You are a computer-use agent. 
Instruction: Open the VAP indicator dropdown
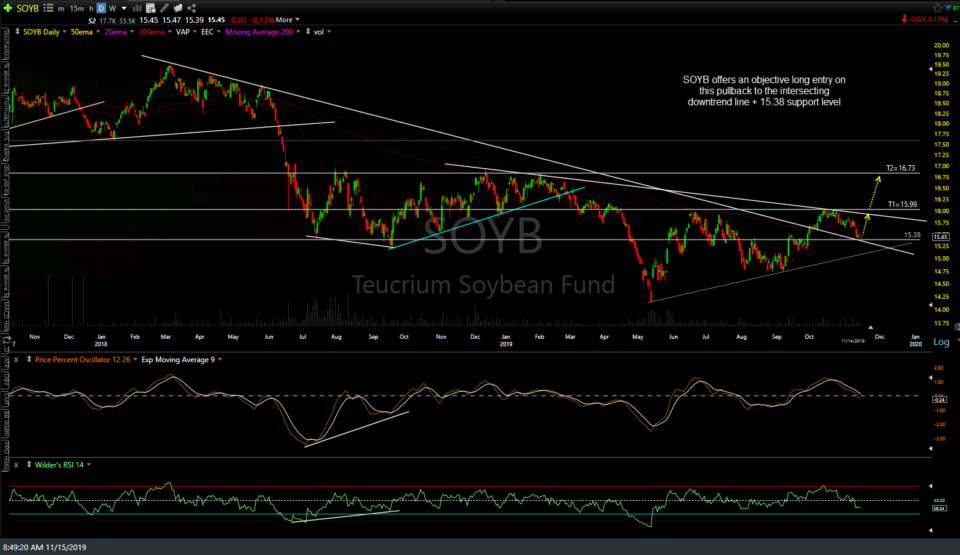tap(195, 32)
